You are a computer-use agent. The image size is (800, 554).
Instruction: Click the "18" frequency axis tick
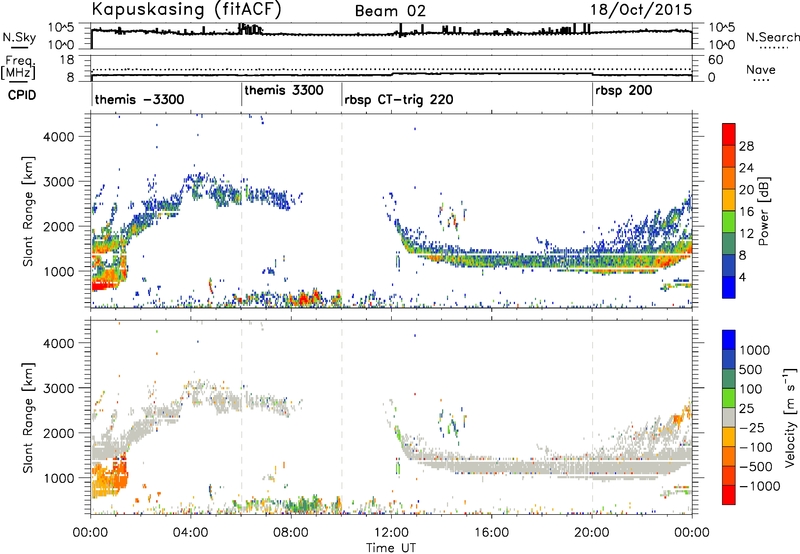[x=66, y=60]
